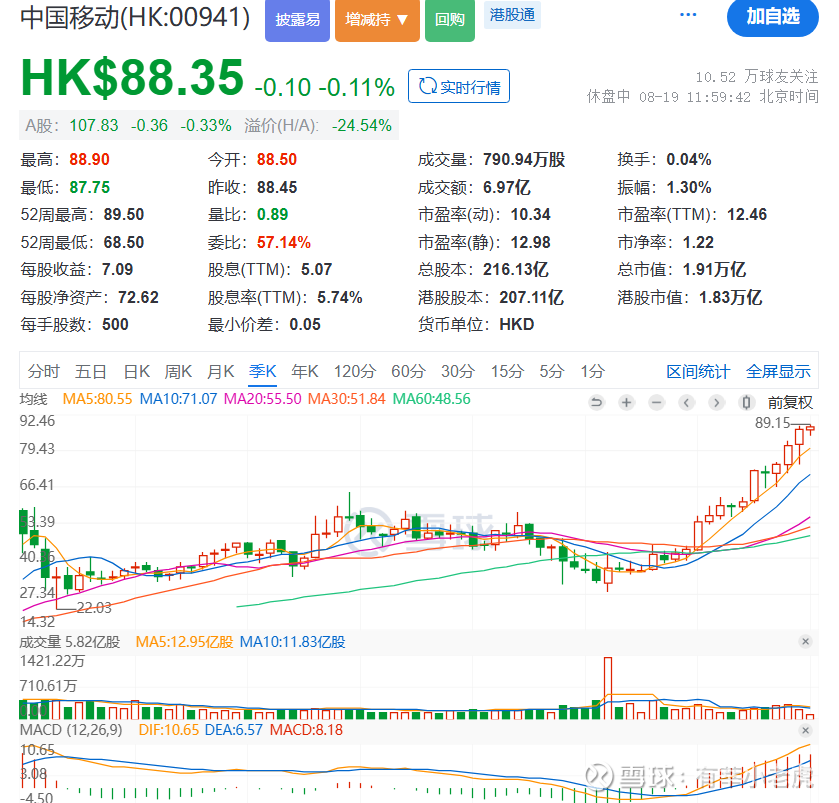The width and height of the screenshot is (839, 803).
Task: Refresh via 实时行情 button
Action: click(x=459, y=86)
